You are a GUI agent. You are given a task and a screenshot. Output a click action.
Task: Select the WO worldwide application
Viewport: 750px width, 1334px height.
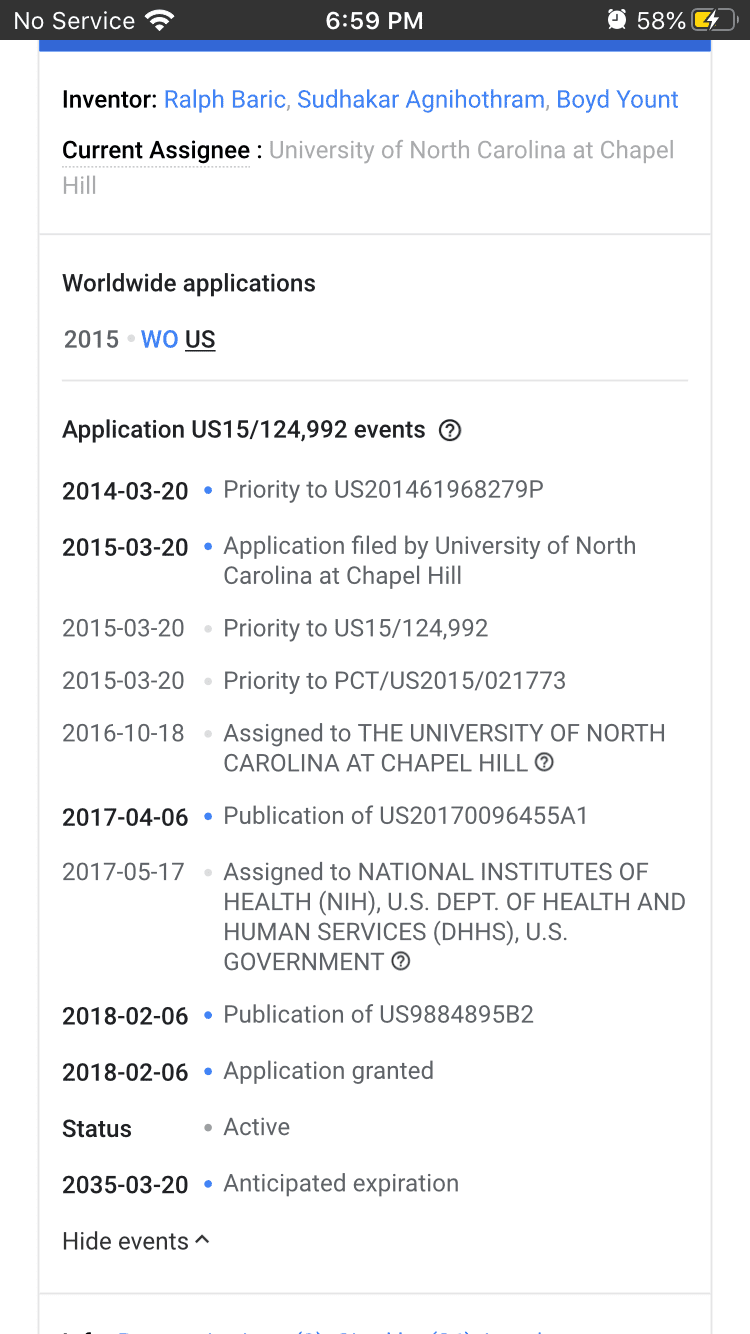tap(159, 339)
